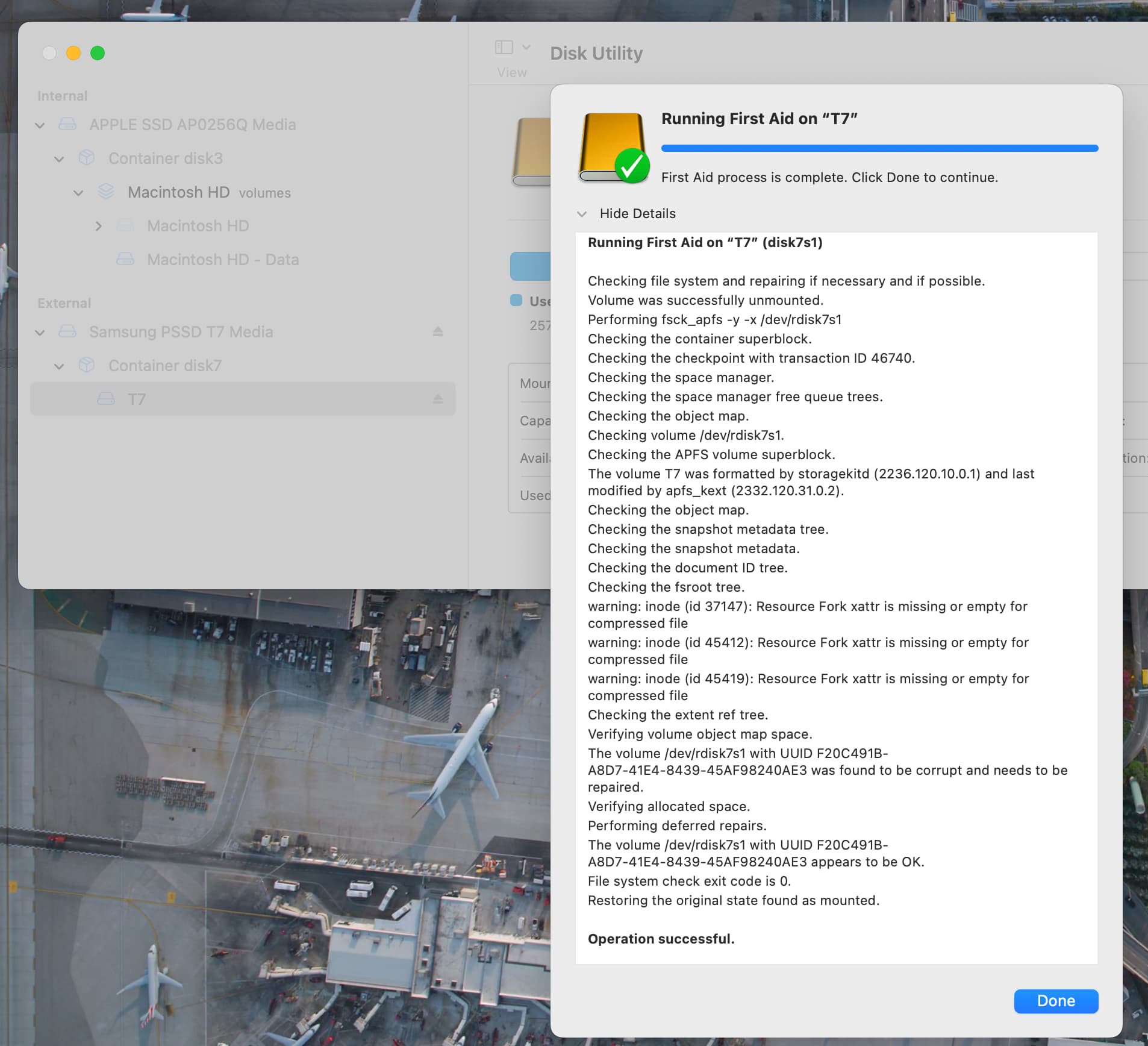Click the log heading 'Running First Aid on “T7” (disk7s1)'
Image resolution: width=1148 pixels, height=1046 pixels.
point(705,242)
